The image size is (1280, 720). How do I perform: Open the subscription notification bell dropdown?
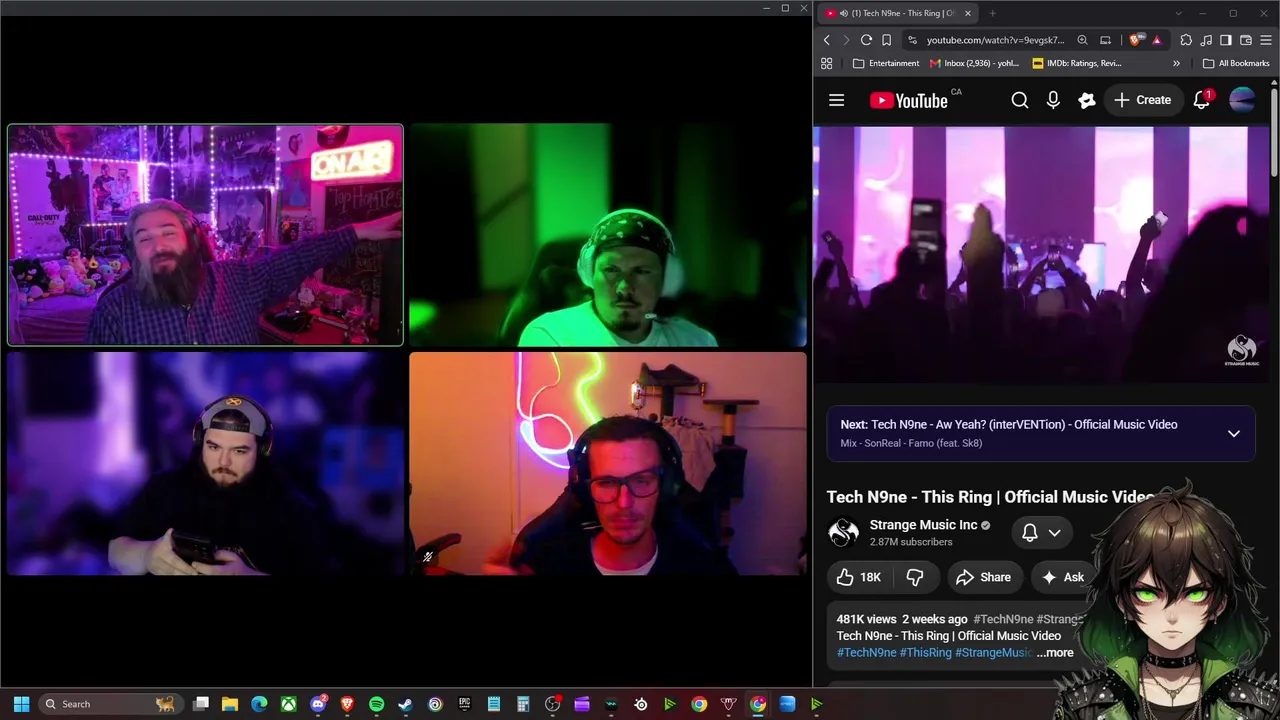(x=1041, y=532)
